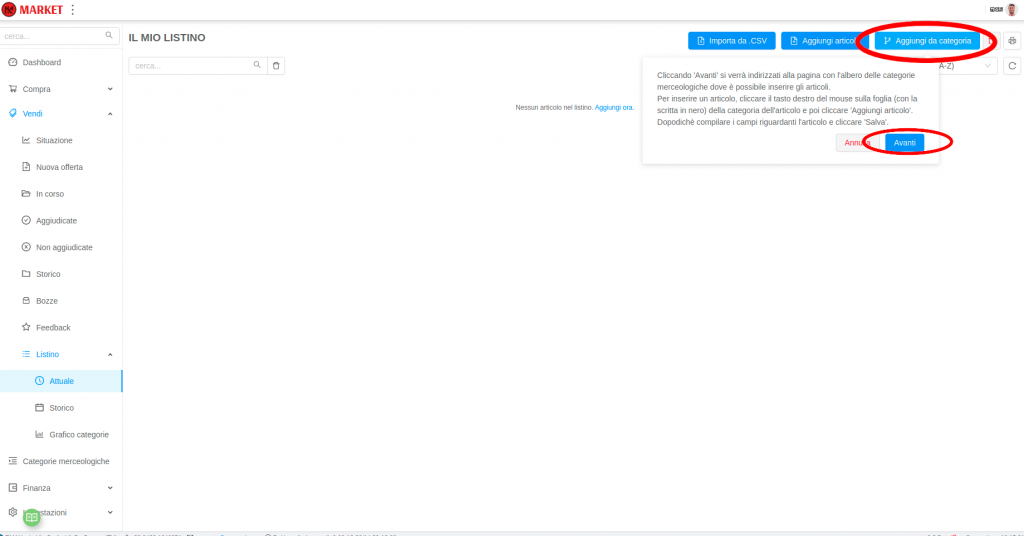Click the listino search input field

pyautogui.click(x=190, y=66)
